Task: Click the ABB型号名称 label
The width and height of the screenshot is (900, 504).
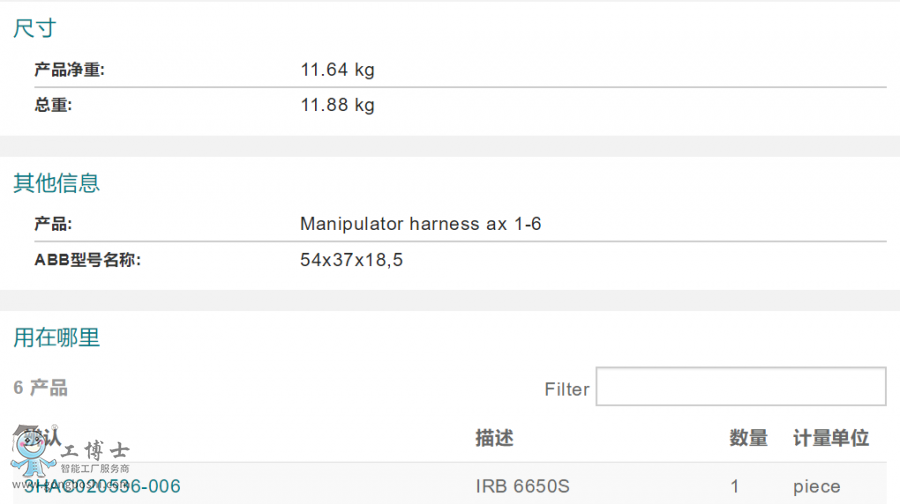Action: tap(86, 260)
